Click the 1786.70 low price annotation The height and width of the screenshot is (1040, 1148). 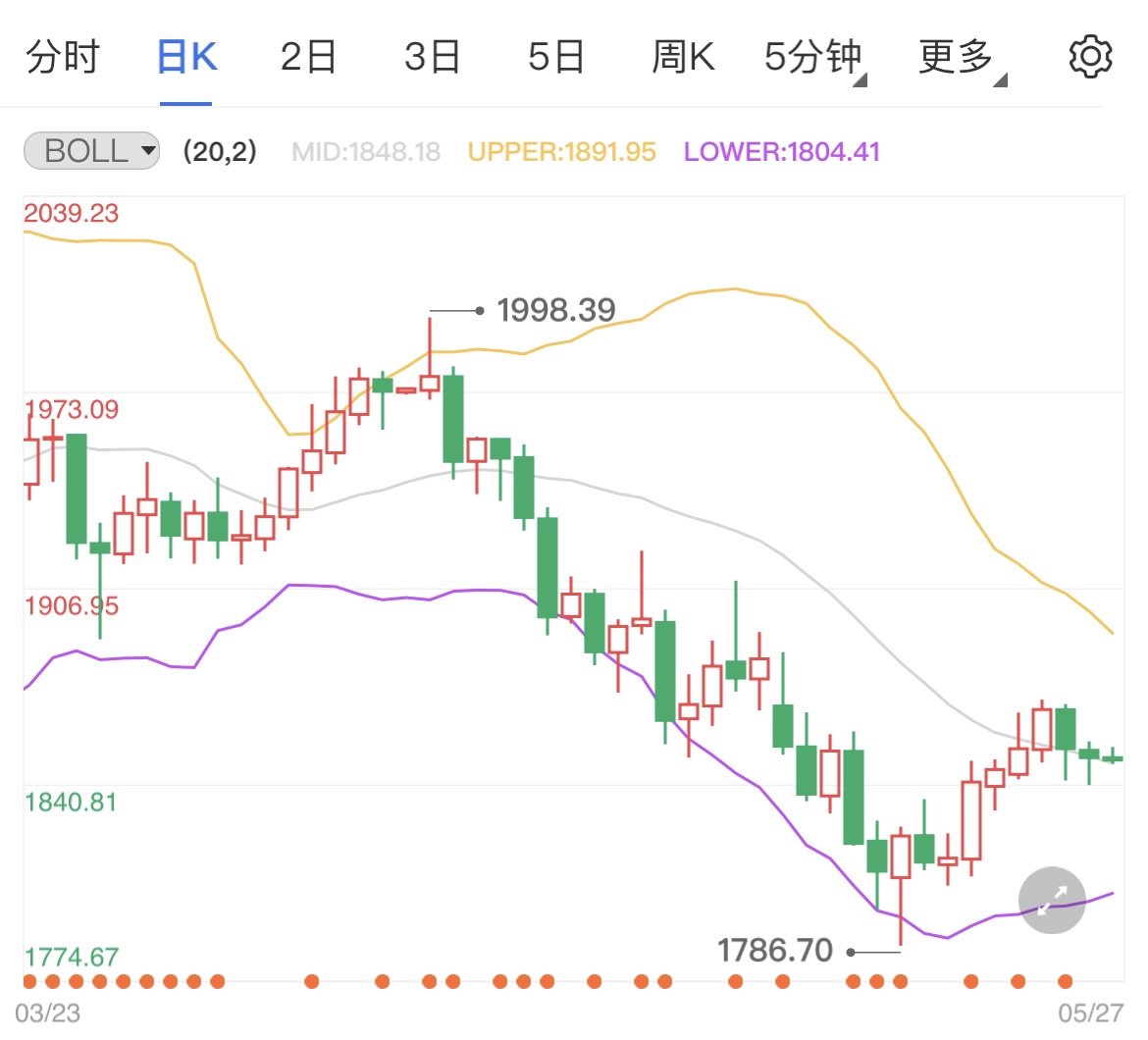(x=774, y=951)
